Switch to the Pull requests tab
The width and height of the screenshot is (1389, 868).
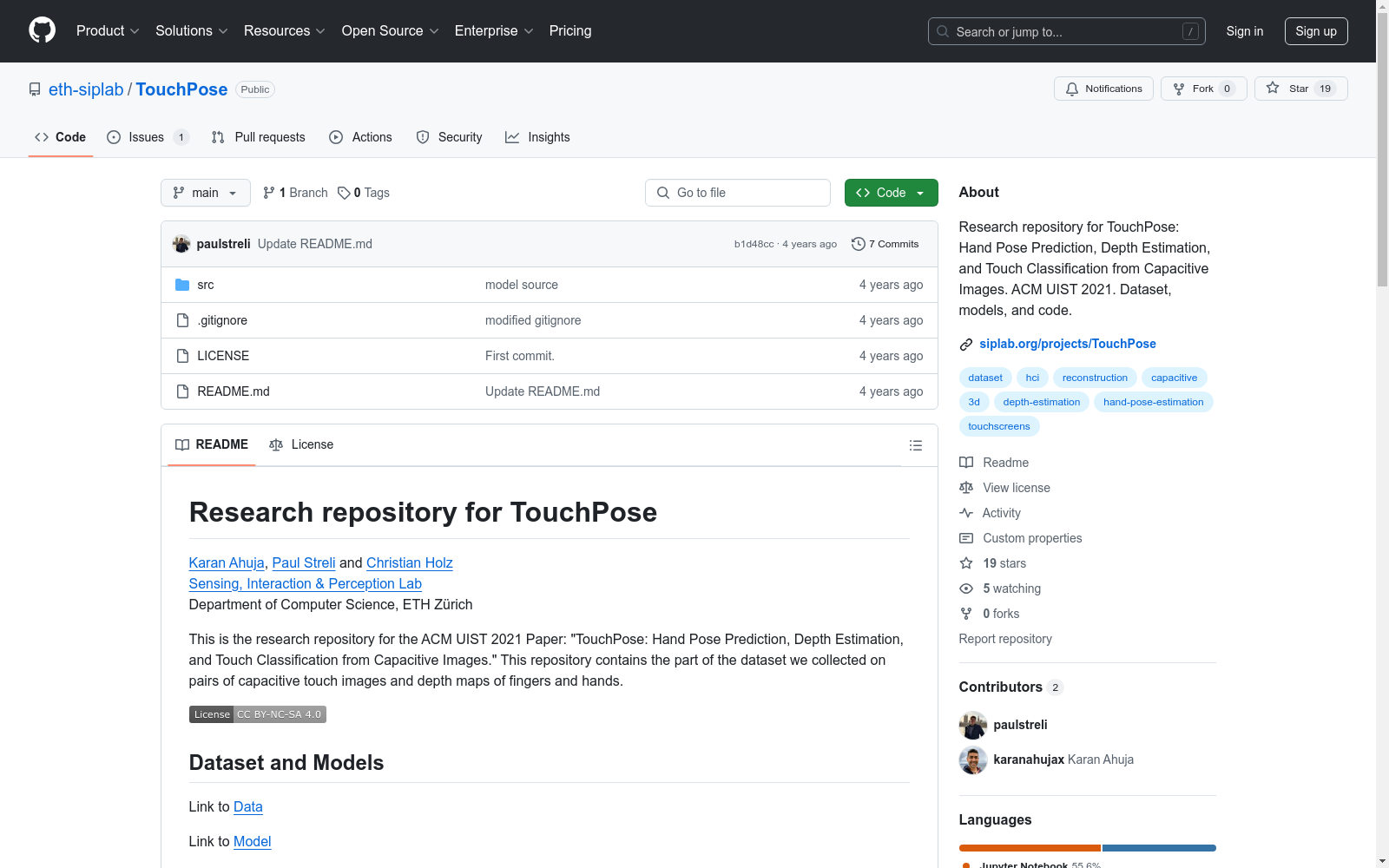point(259,137)
